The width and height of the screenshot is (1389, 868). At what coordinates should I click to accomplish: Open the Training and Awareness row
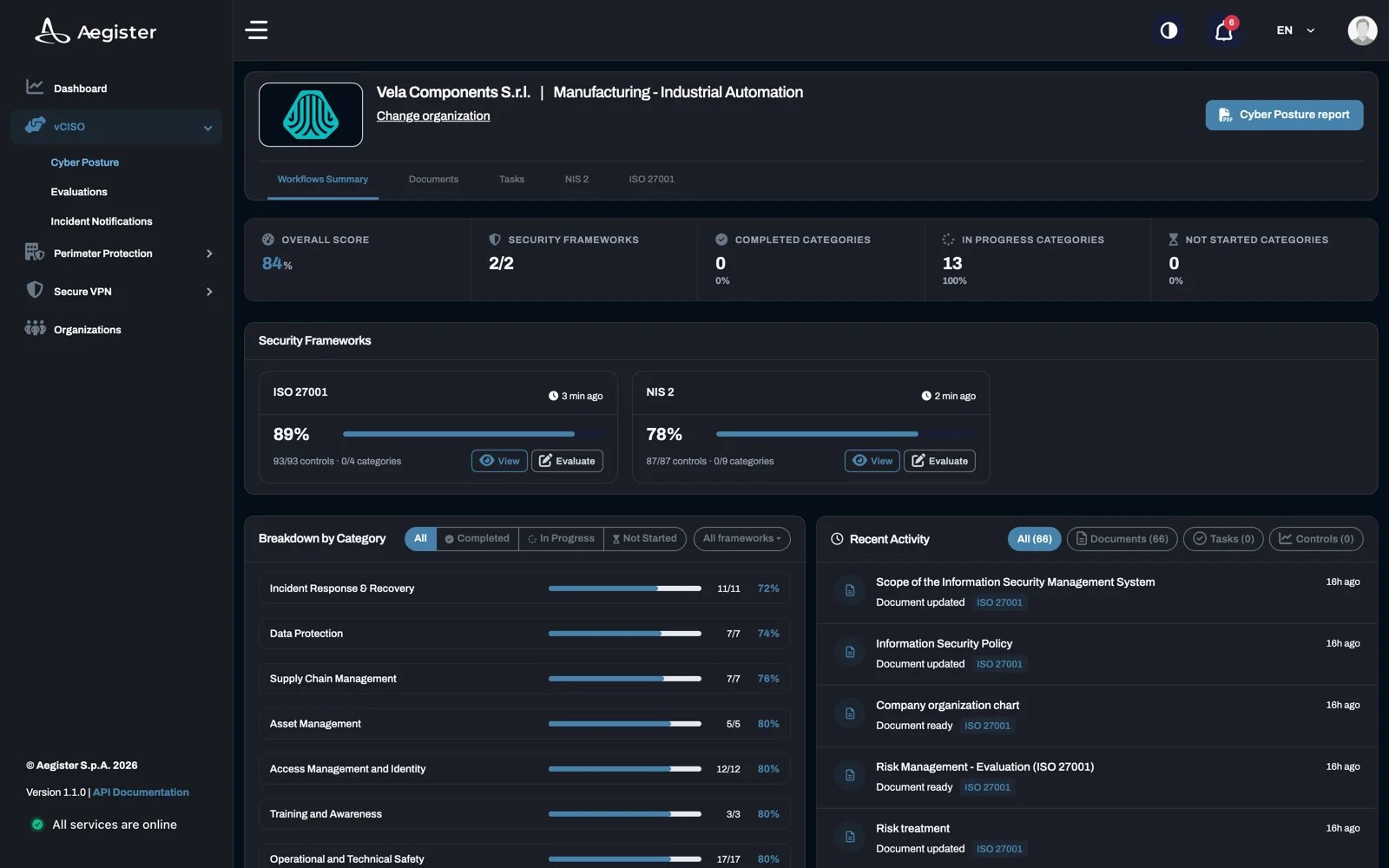[x=524, y=814]
